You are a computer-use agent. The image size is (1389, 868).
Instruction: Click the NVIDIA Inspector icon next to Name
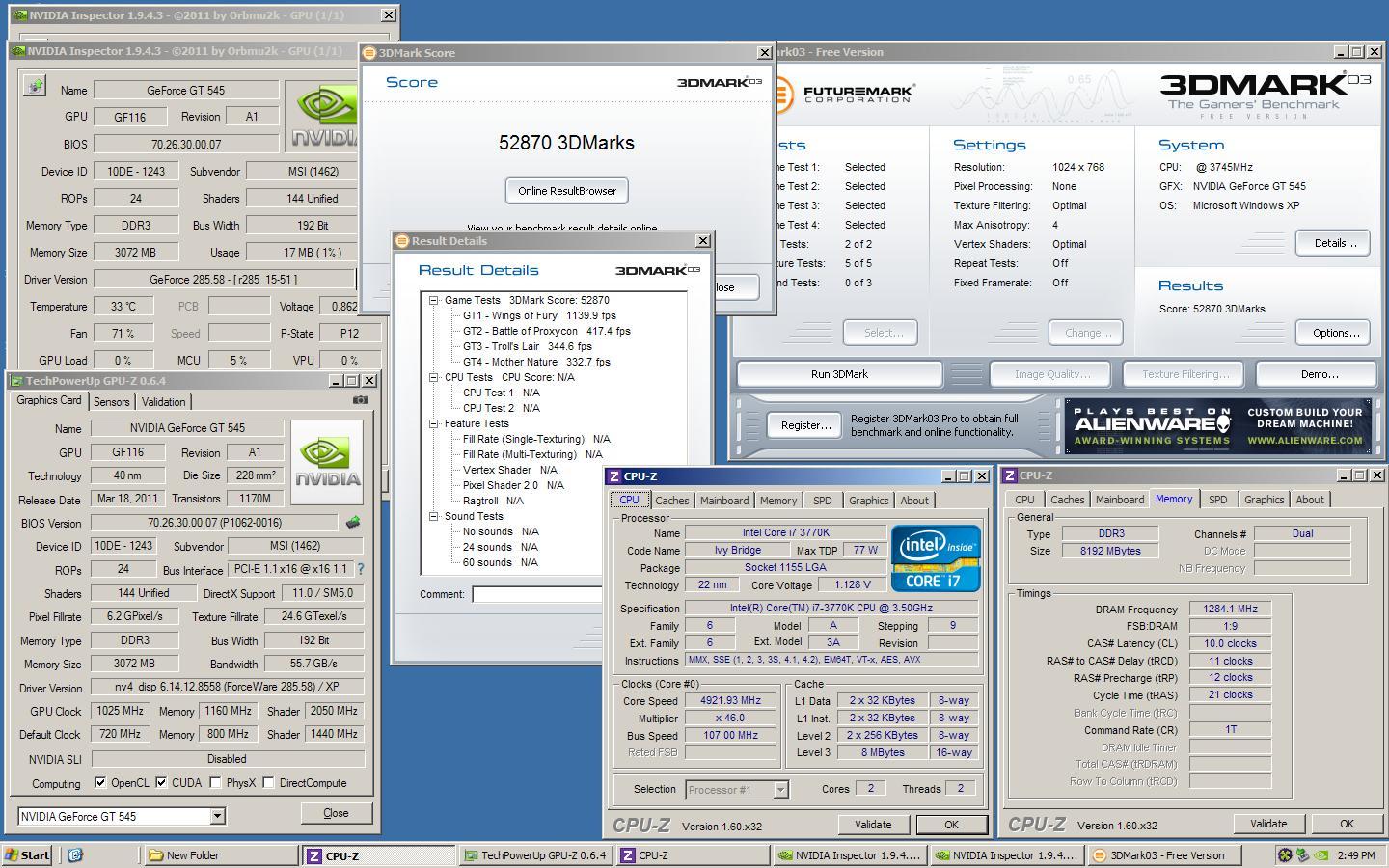pyautogui.click(x=35, y=87)
